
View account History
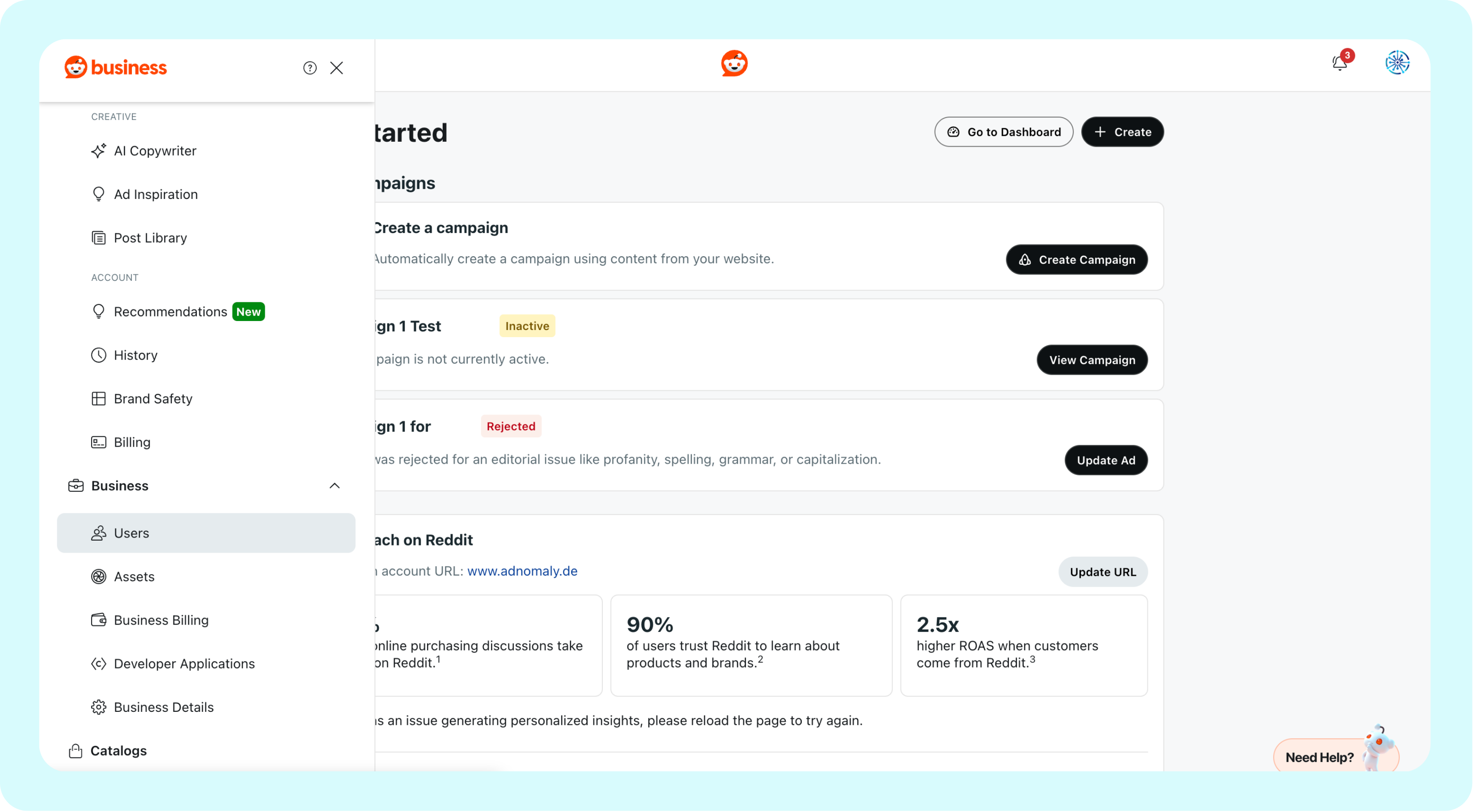click(135, 355)
